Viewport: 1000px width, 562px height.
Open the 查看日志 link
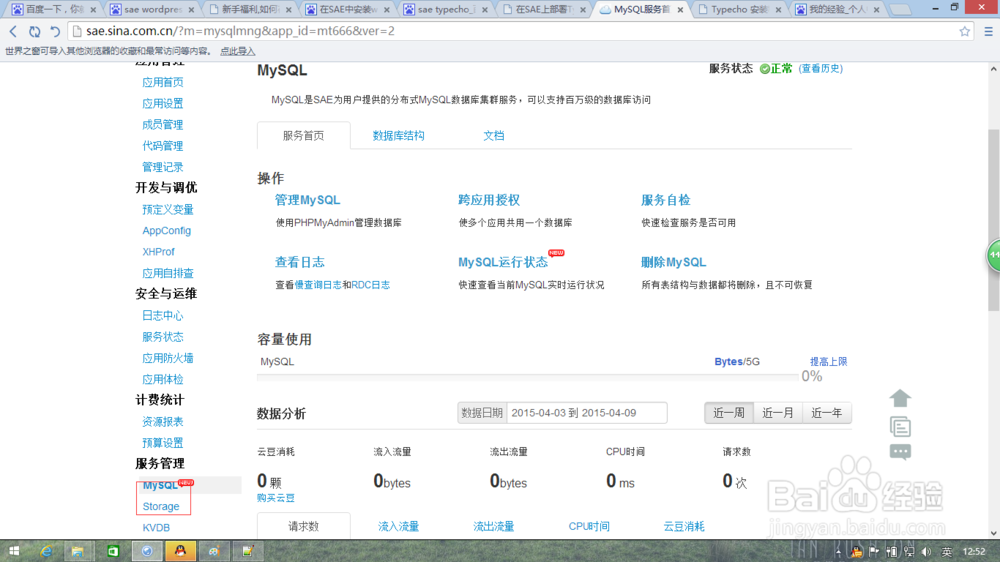(x=300, y=262)
